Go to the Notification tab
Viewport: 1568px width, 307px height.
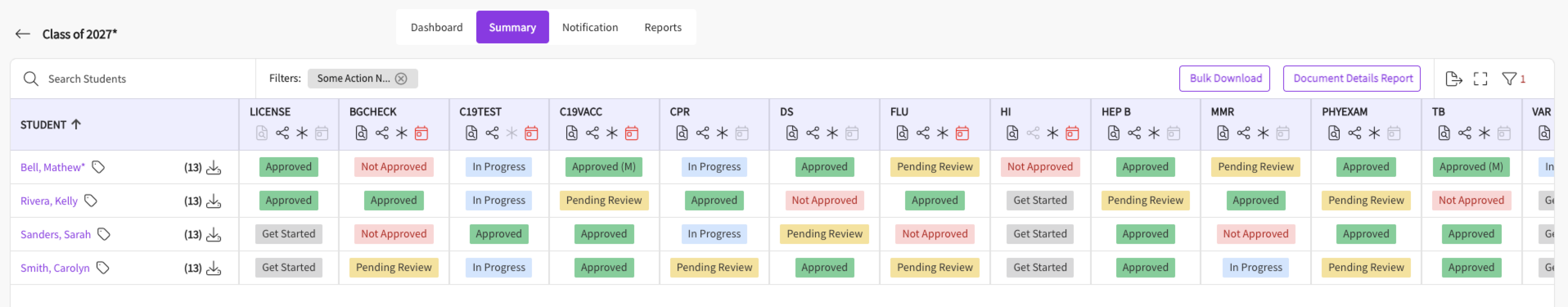(590, 27)
